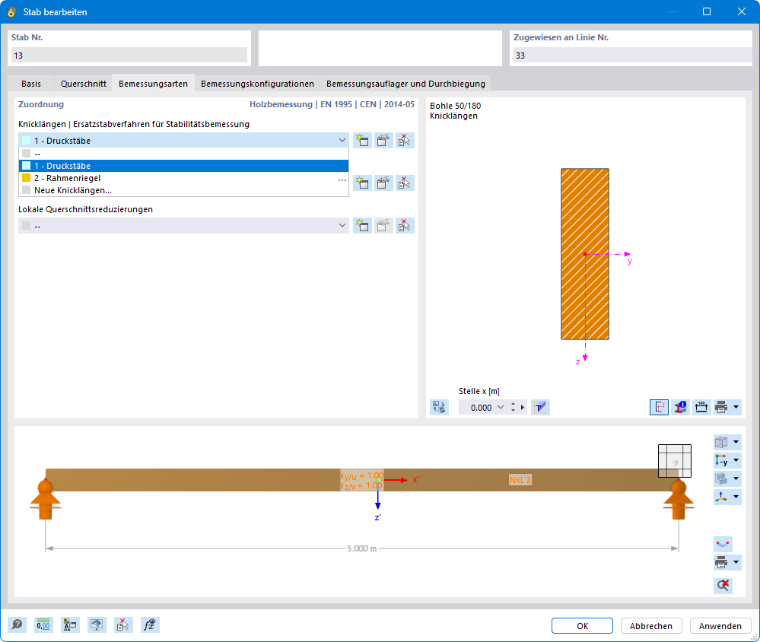Open member view print options arrow
This screenshot has width=760, height=642.
click(x=736, y=563)
